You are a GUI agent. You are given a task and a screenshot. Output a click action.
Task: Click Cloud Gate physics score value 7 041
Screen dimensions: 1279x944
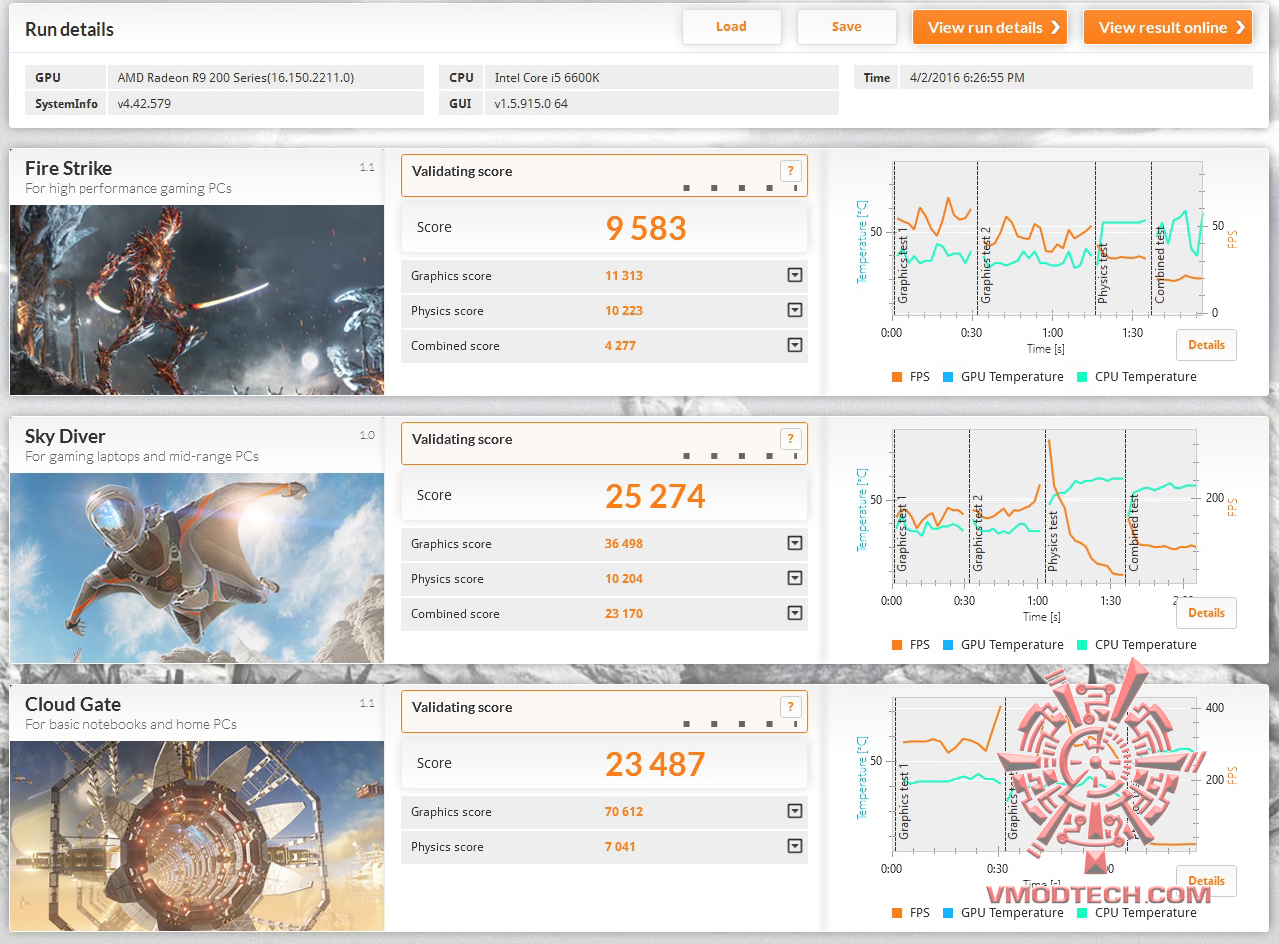click(620, 847)
